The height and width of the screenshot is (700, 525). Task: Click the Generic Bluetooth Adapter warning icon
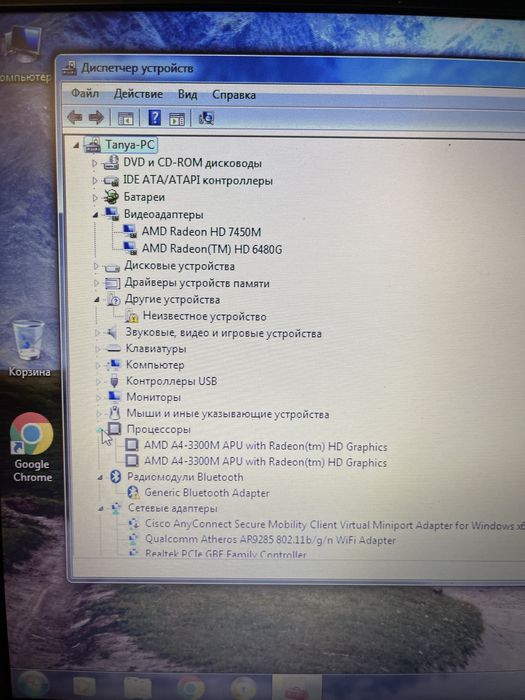133,493
